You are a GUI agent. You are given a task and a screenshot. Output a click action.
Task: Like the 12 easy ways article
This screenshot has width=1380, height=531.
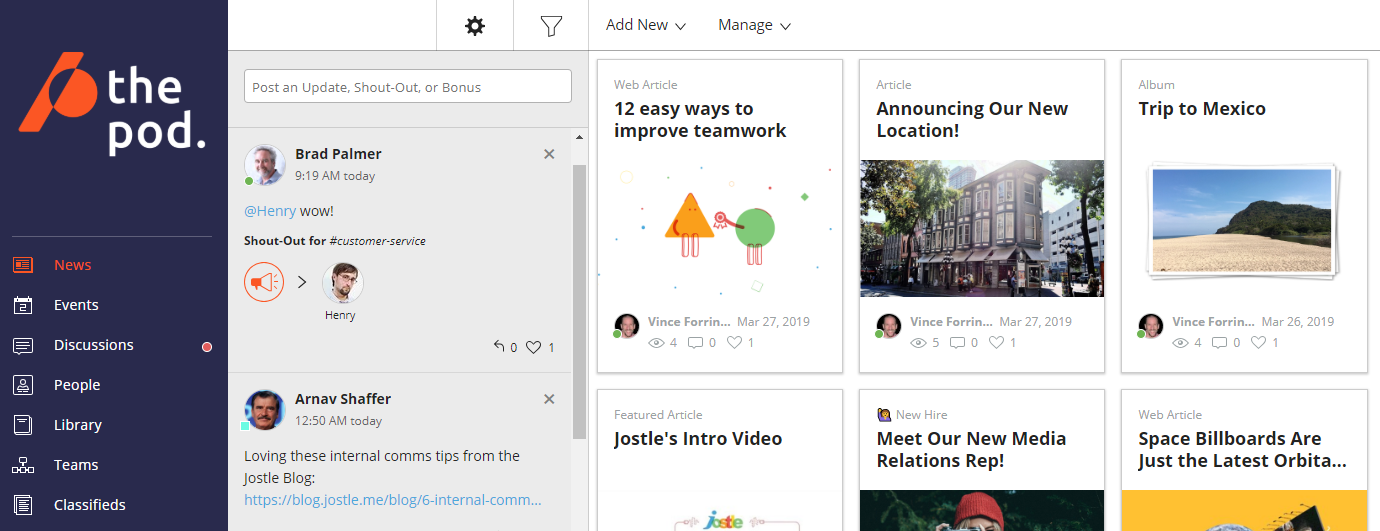point(735,342)
